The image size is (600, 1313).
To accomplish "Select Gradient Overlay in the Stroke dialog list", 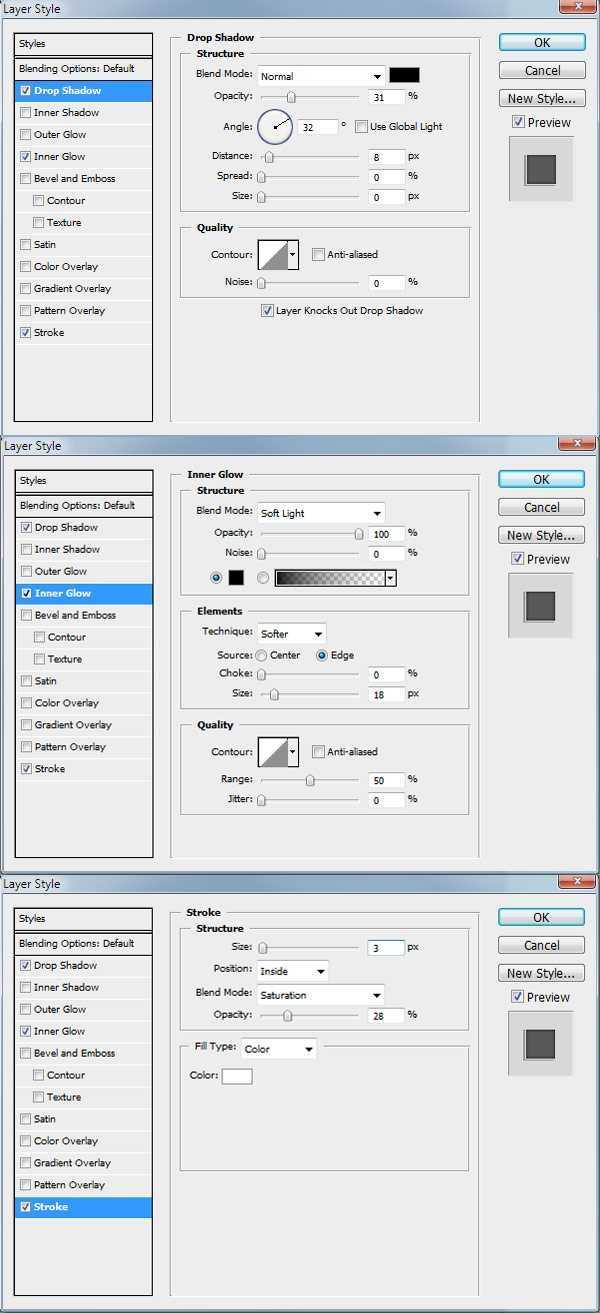I will click(x=72, y=1163).
